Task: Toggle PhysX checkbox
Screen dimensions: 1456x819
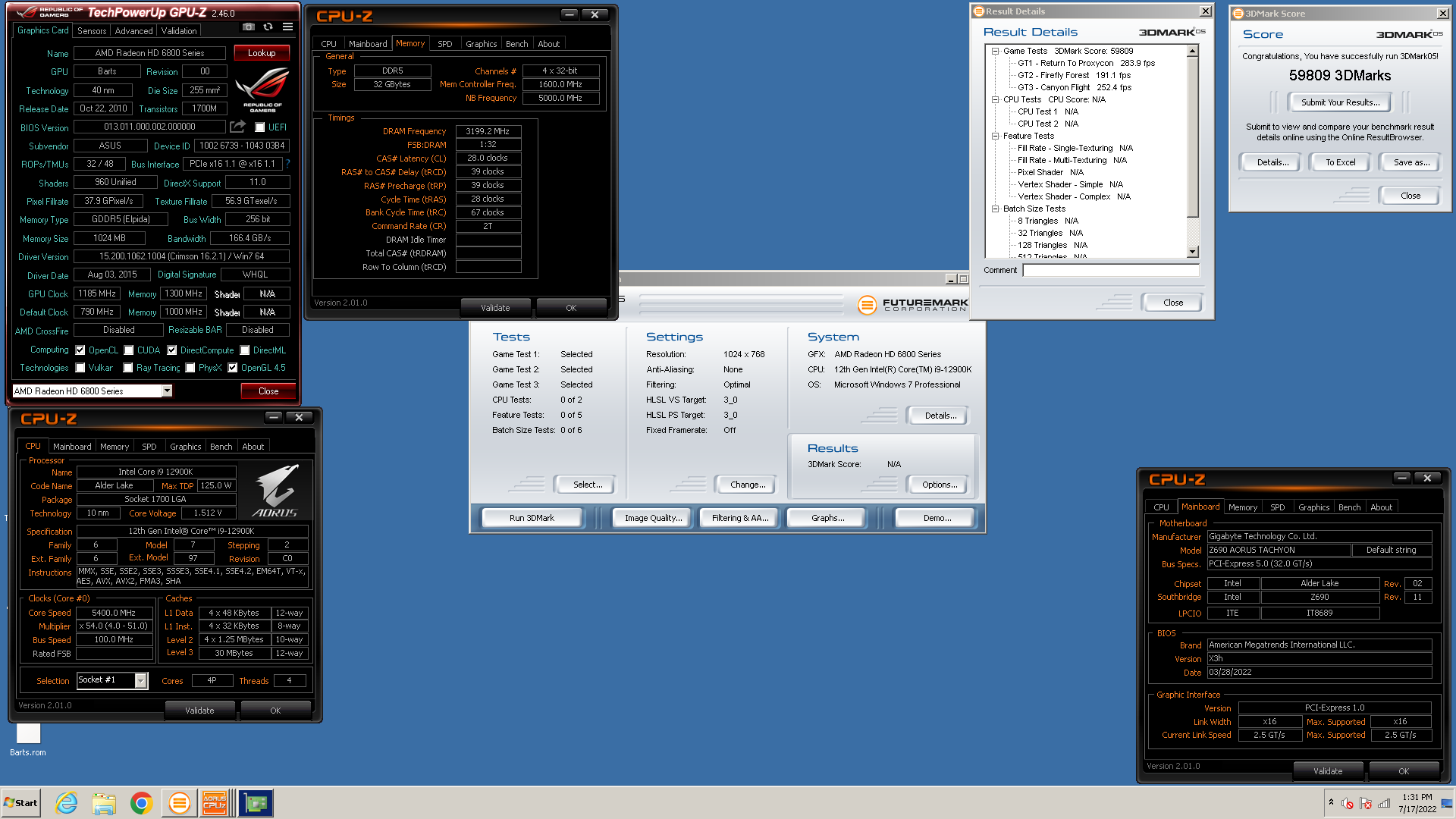Action: click(x=190, y=368)
